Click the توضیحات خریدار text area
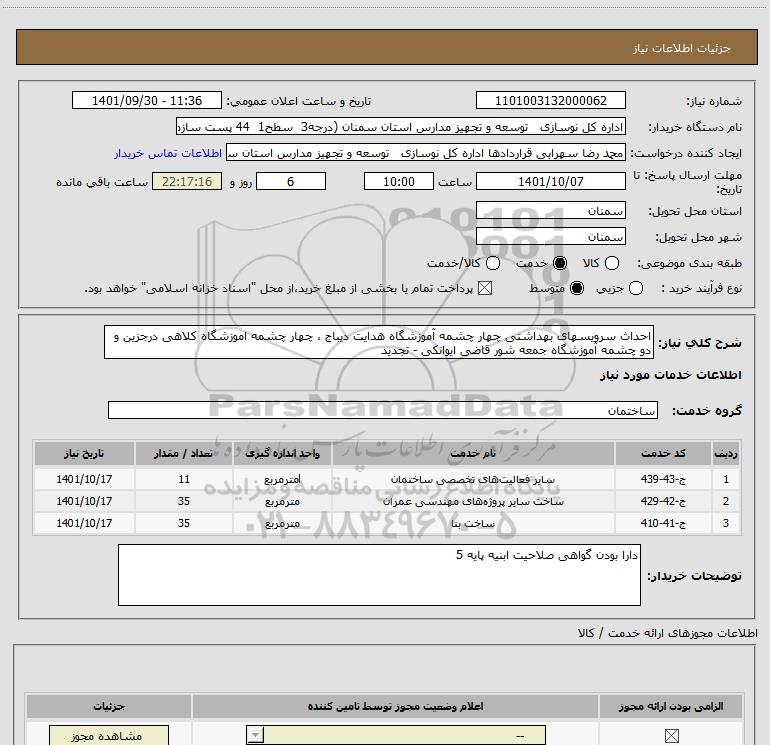Image resolution: width=770 pixels, height=745 pixels. [x=379, y=575]
